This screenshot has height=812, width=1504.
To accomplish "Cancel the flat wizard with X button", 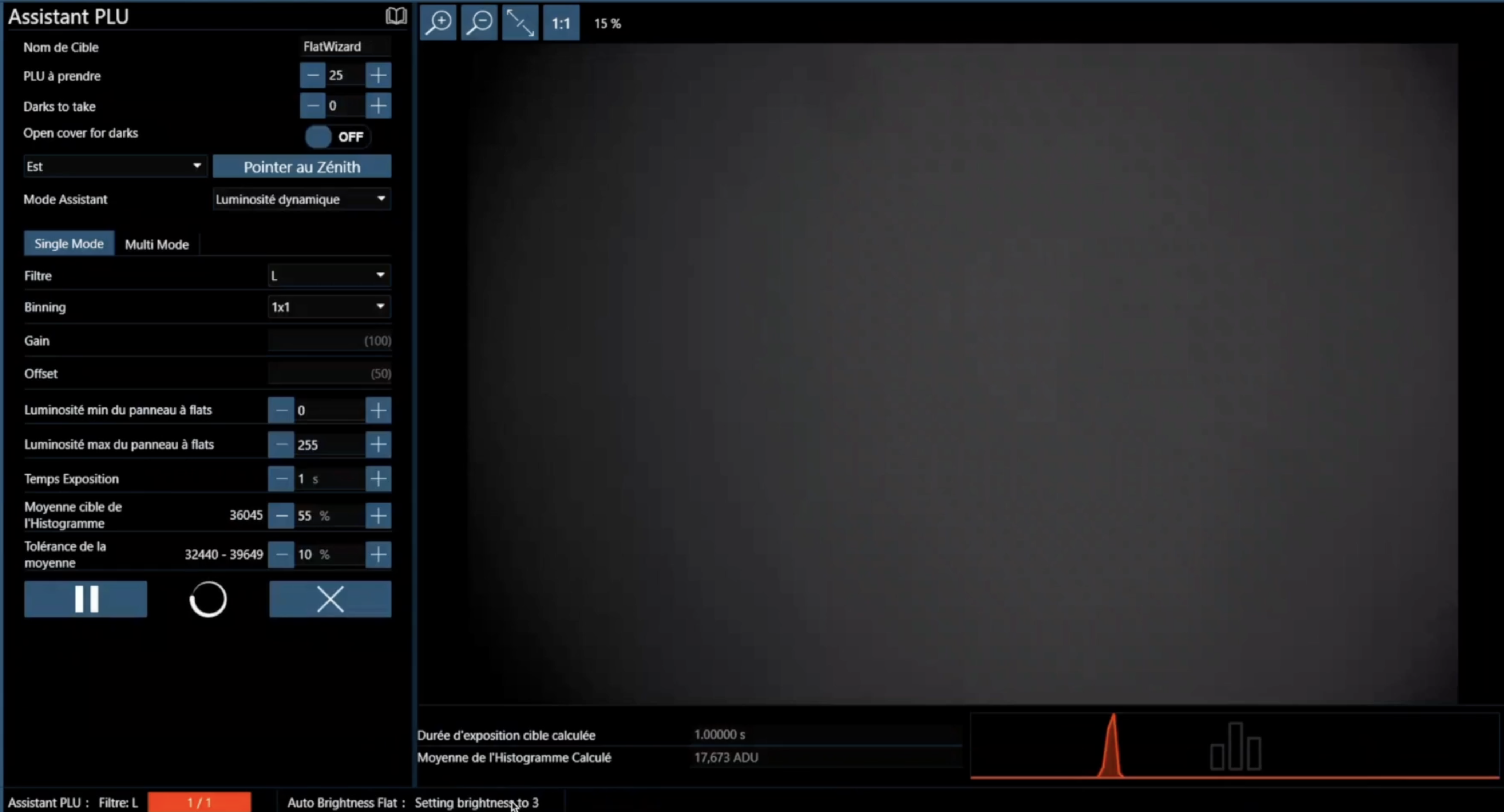I will 330,599.
